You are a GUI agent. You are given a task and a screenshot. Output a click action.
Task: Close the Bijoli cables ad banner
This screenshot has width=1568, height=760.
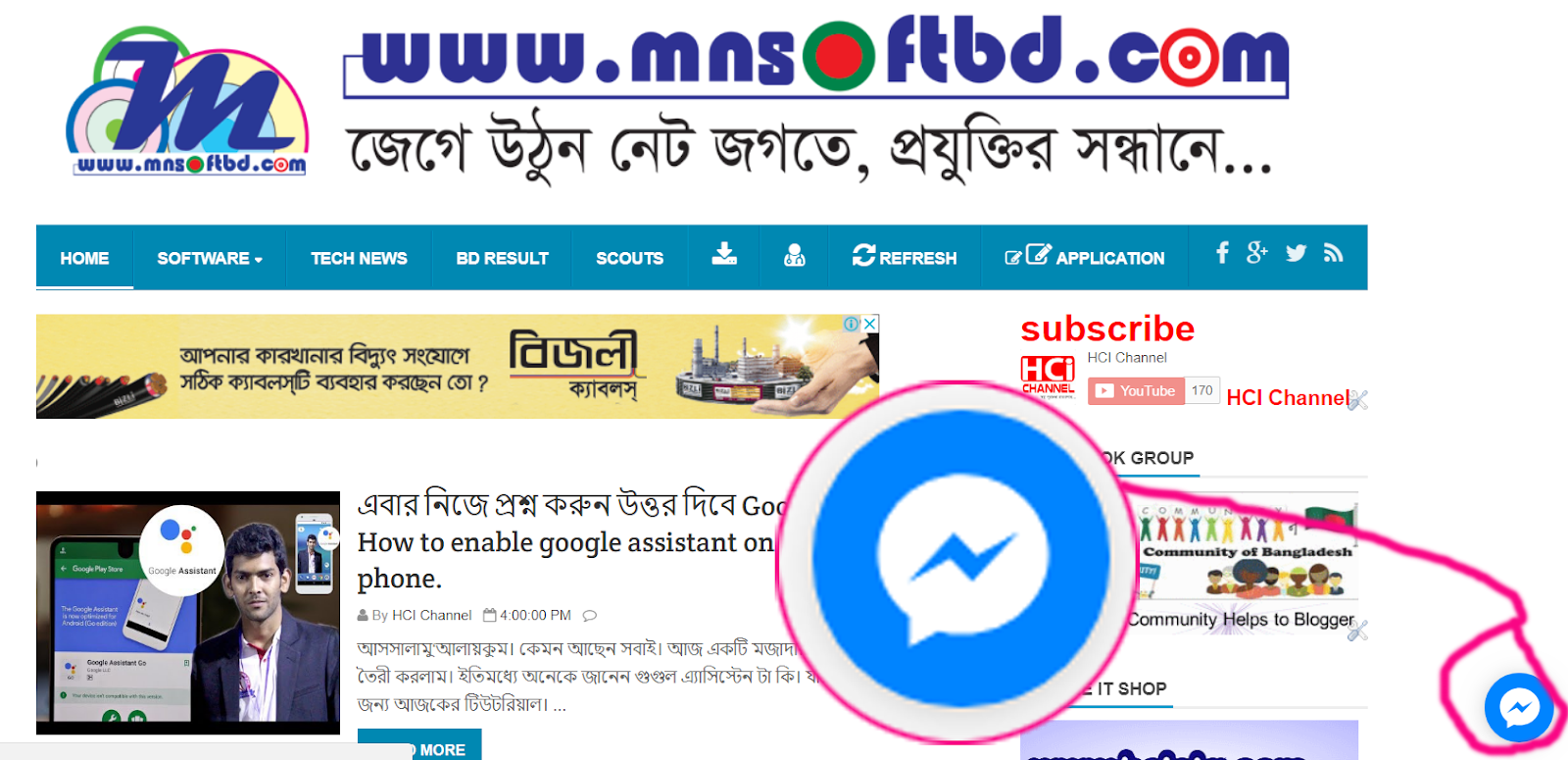pos(869,324)
